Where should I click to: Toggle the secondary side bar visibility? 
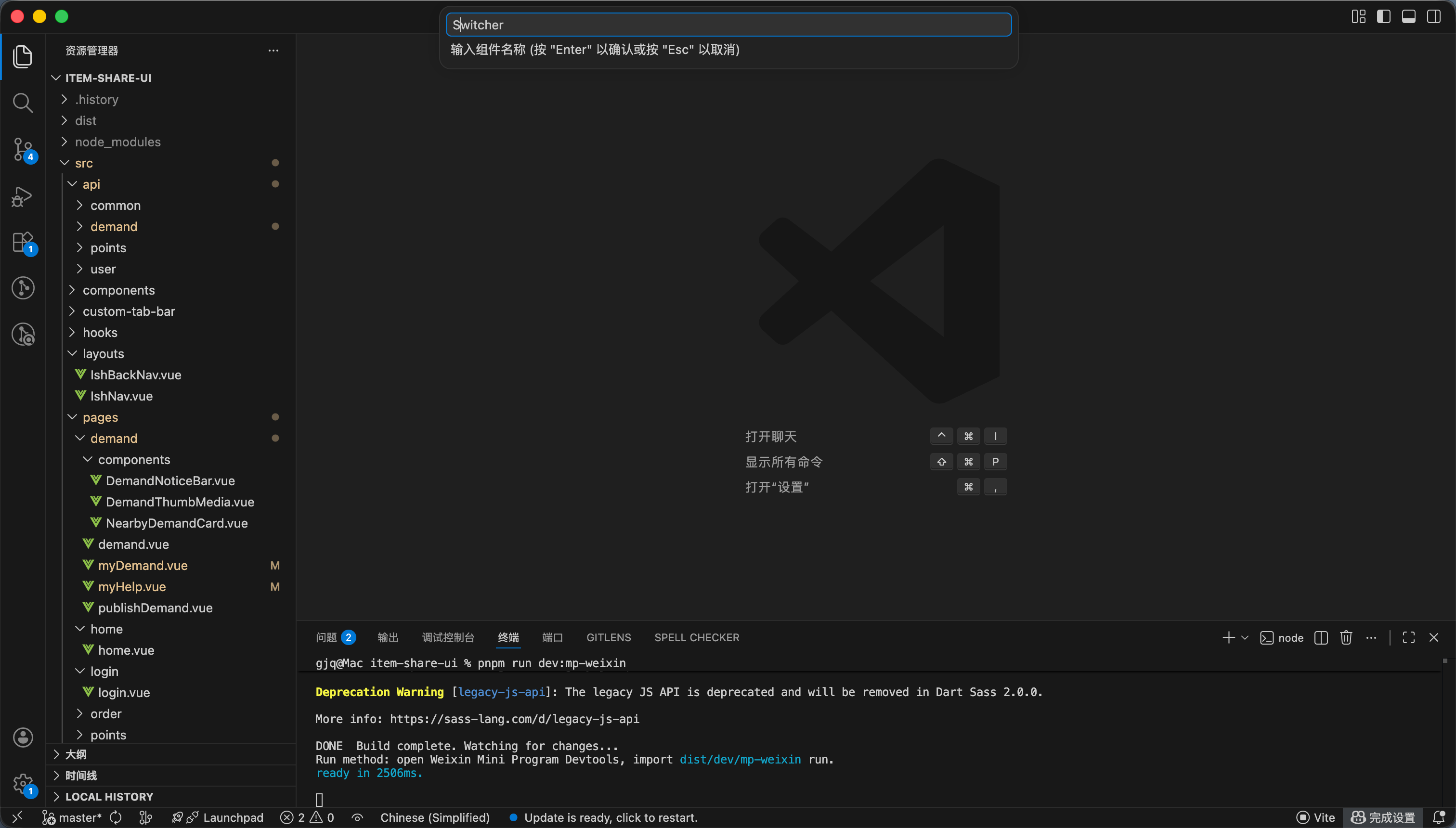tap(1433, 16)
